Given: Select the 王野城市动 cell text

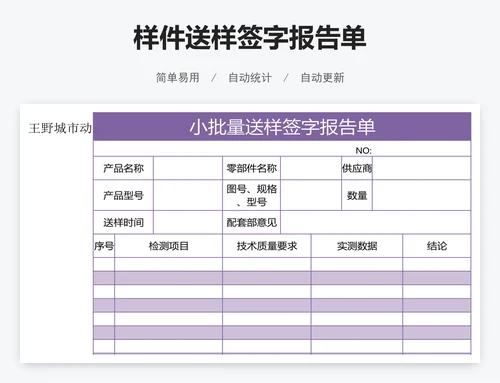Looking at the screenshot, I should (x=60, y=128).
